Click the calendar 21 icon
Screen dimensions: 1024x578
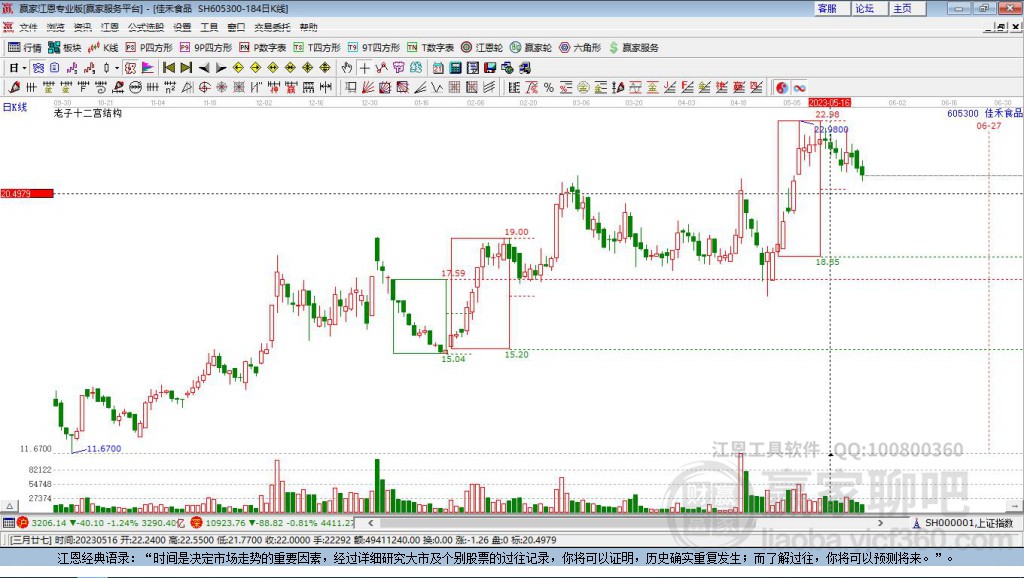[x=438, y=68]
